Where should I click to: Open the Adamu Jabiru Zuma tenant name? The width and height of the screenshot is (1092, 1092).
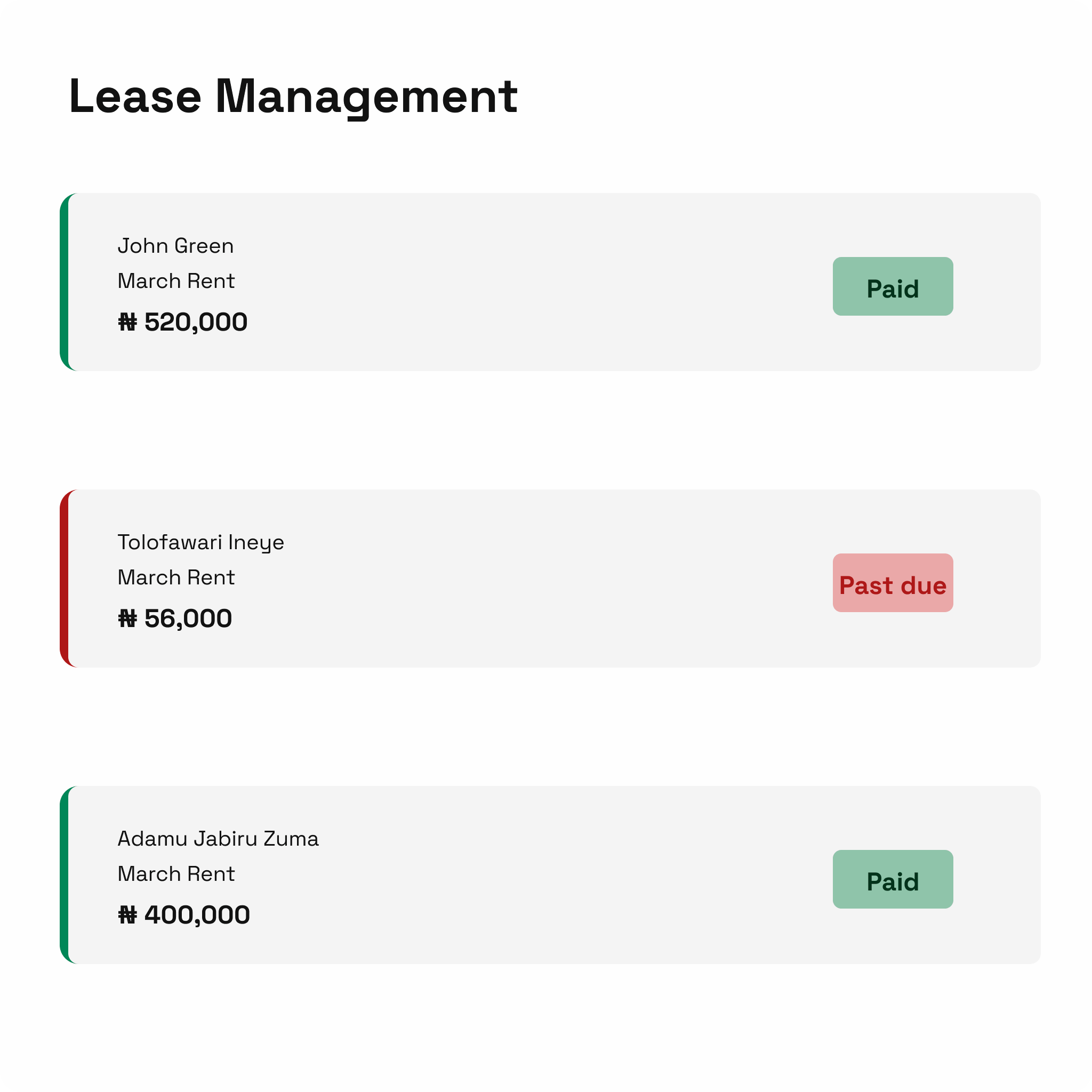click(x=218, y=838)
